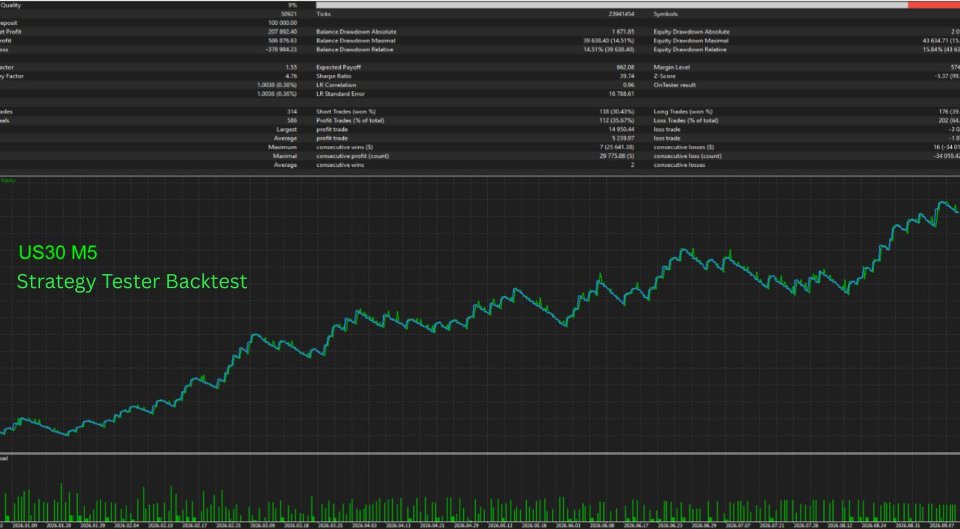Select value 14.51% (39 638.40)
The image size is (960, 529).
pyautogui.click(x=609, y=50)
